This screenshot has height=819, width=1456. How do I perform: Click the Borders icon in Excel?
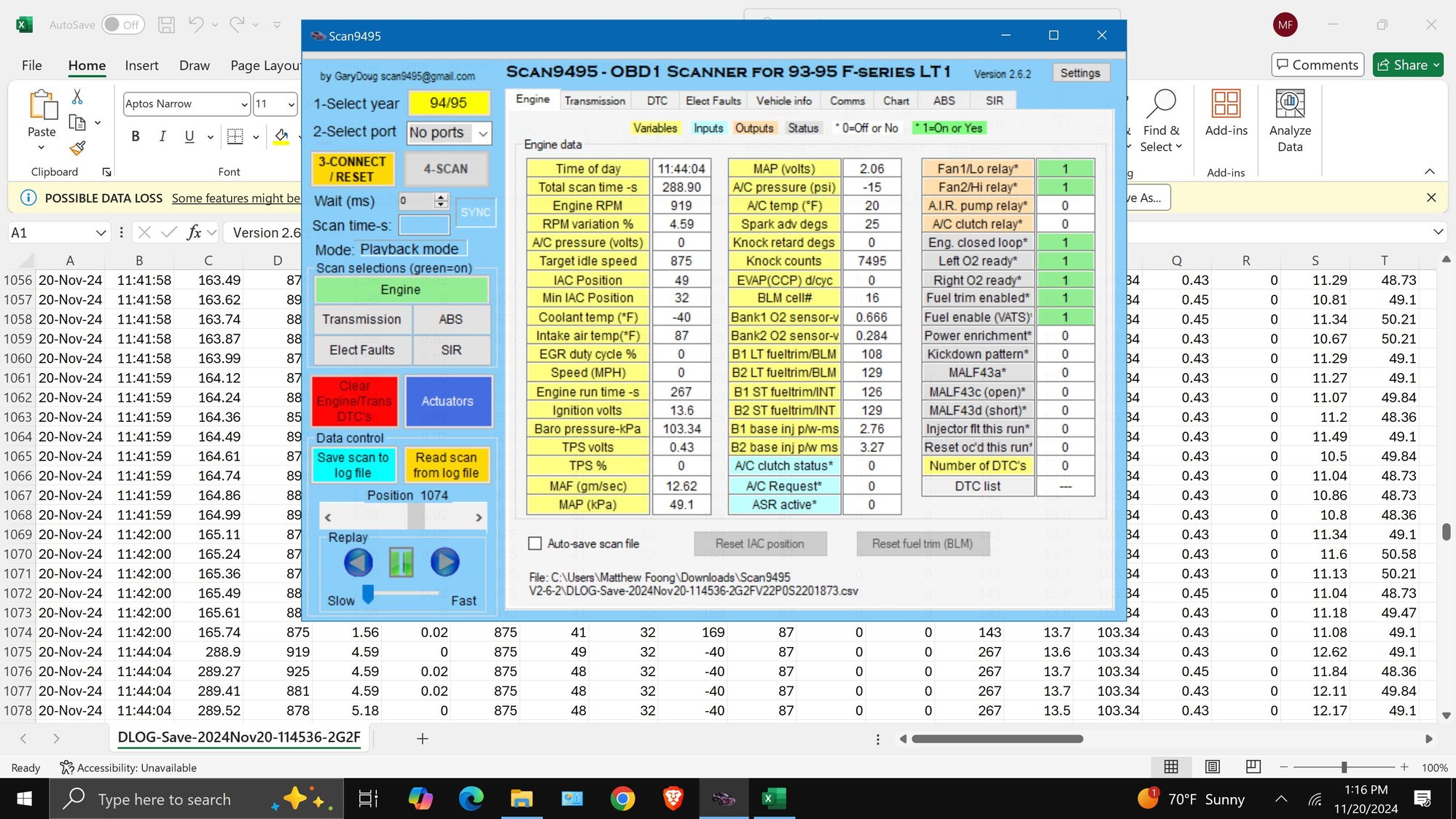point(235,136)
